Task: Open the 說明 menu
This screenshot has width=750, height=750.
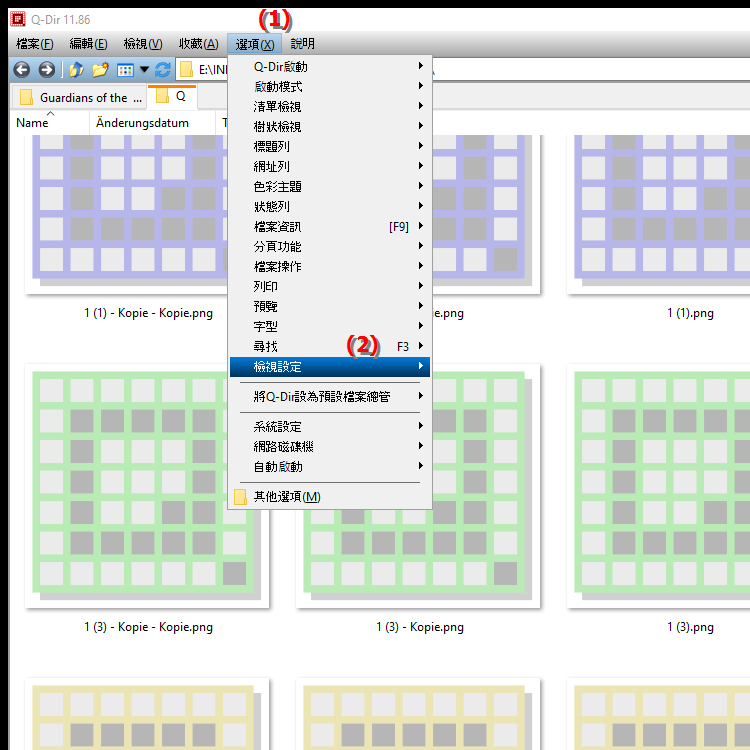Action: (302, 44)
